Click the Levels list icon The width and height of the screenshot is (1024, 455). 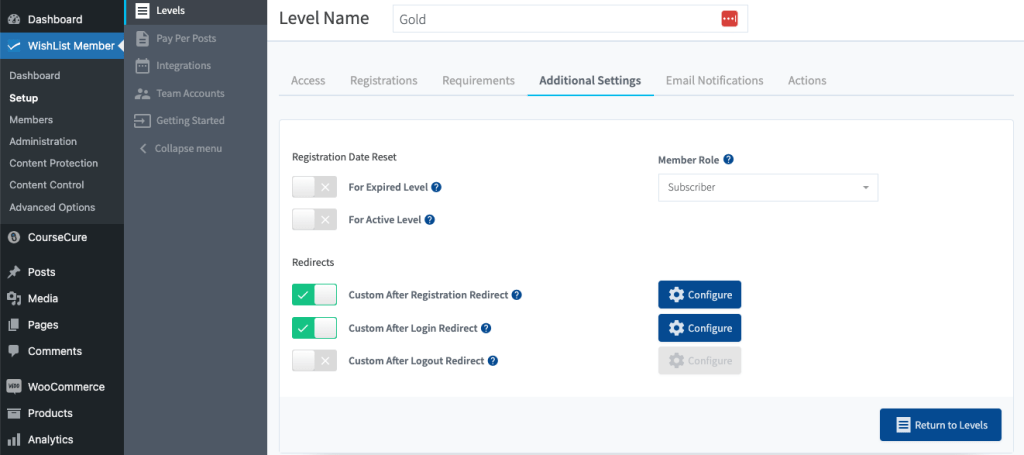[x=142, y=10]
